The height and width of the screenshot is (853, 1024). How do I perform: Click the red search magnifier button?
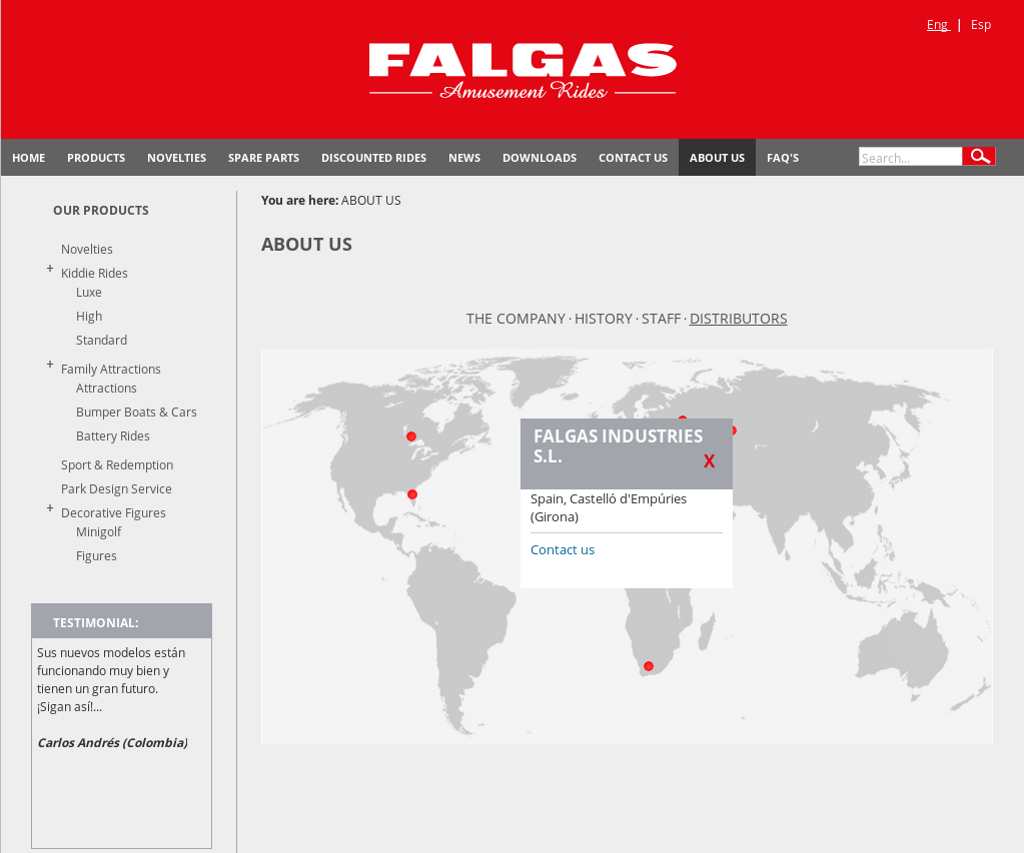[x=979, y=157]
